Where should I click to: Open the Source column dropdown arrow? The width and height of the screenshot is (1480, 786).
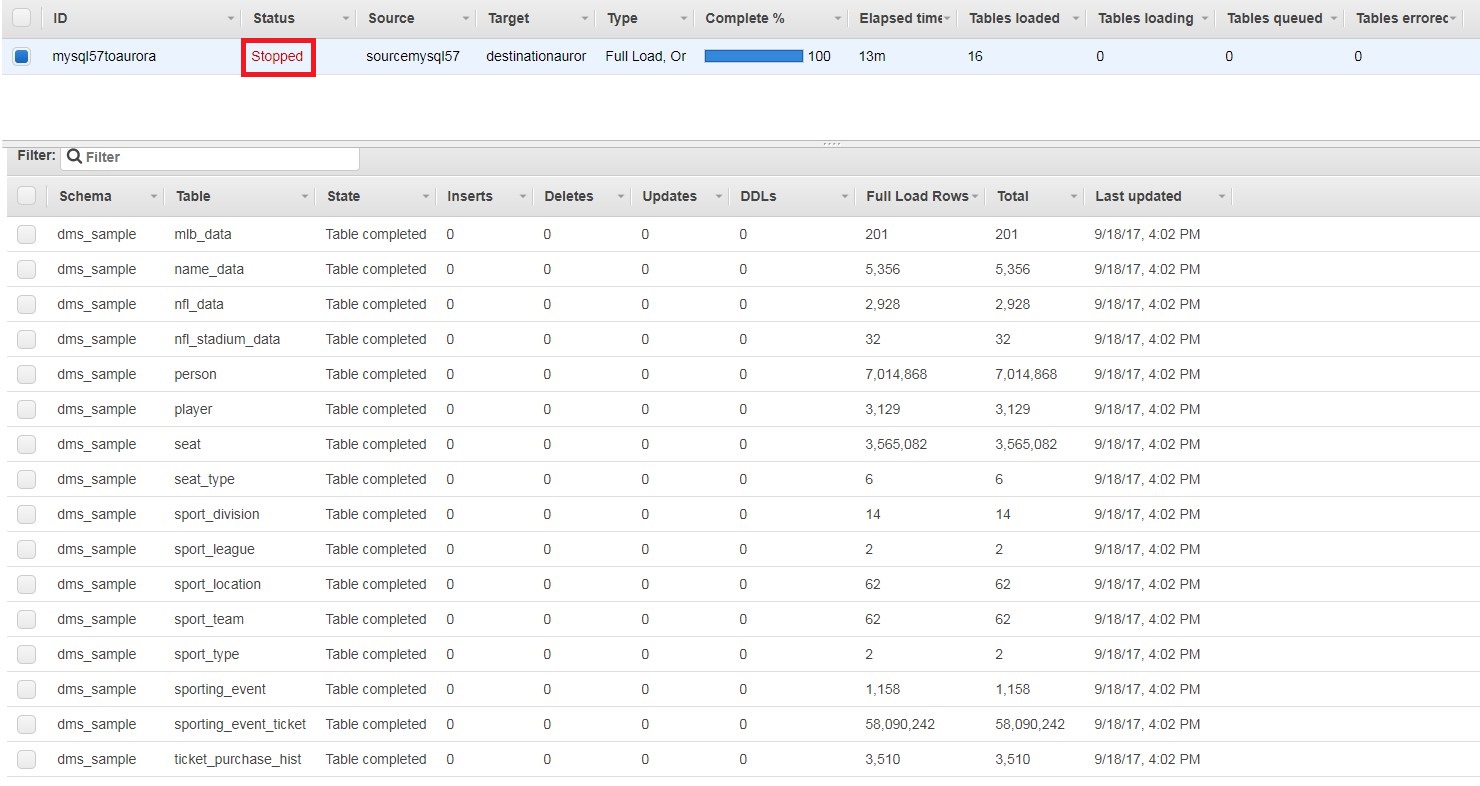(466, 19)
